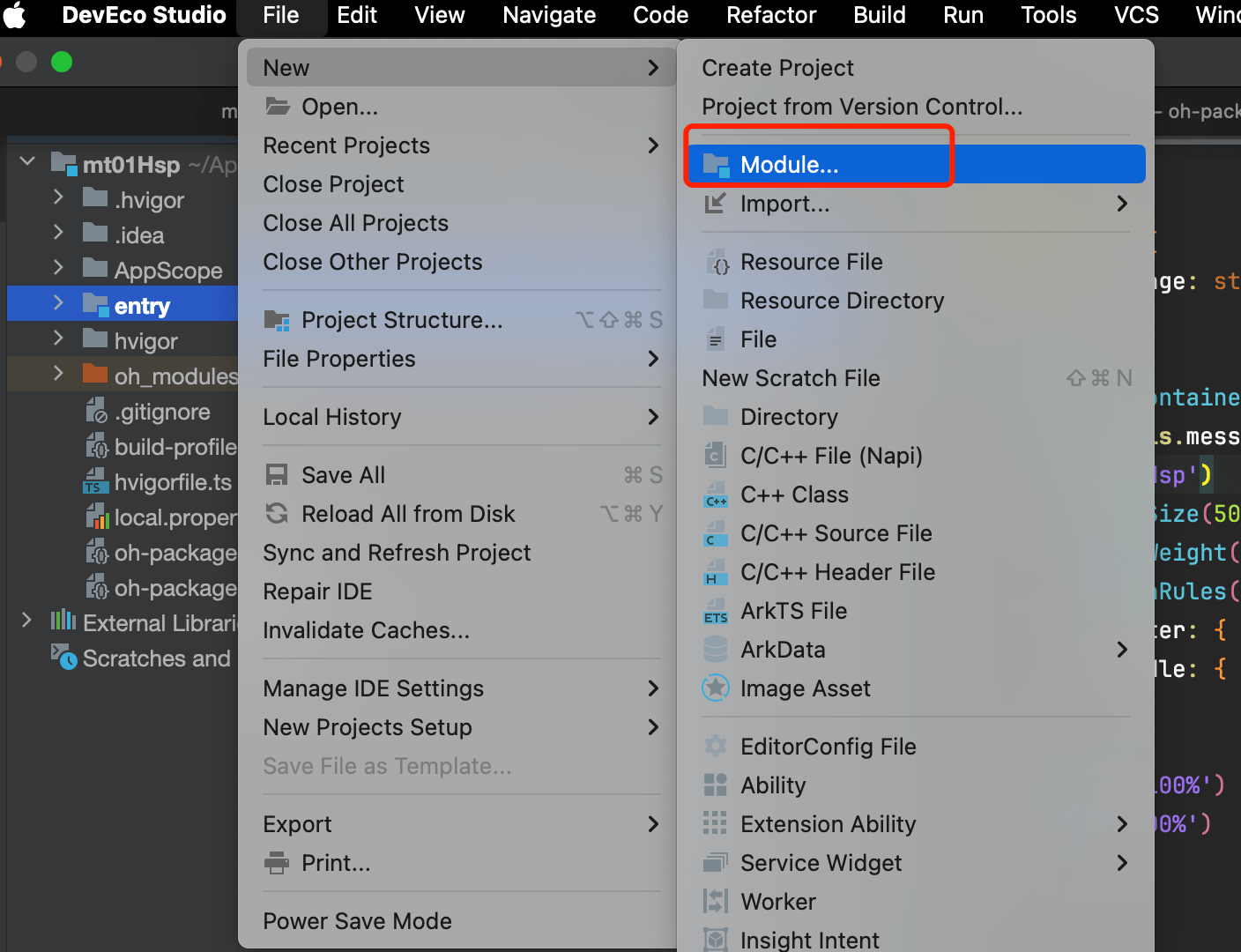Choose Create Project from New submenu
The height and width of the screenshot is (952, 1241).
coord(777,68)
